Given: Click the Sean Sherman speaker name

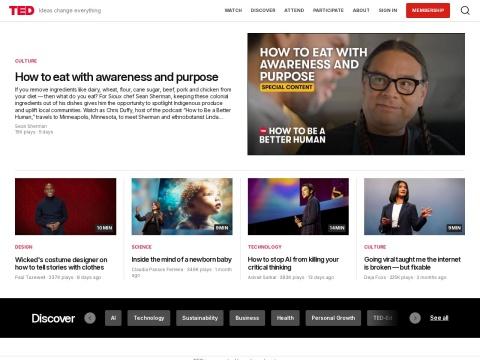Looking at the screenshot, I should pos(31,126).
